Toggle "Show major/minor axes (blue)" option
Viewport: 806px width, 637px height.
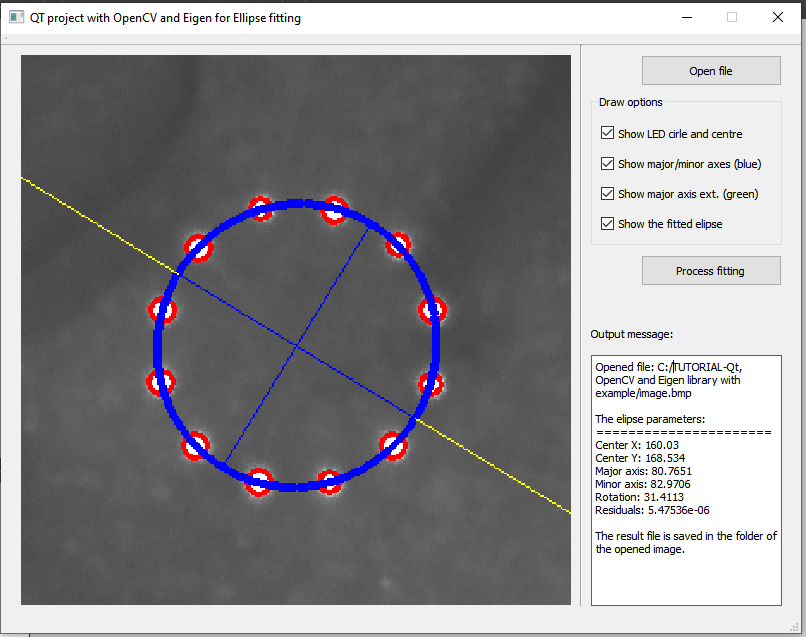[607, 163]
